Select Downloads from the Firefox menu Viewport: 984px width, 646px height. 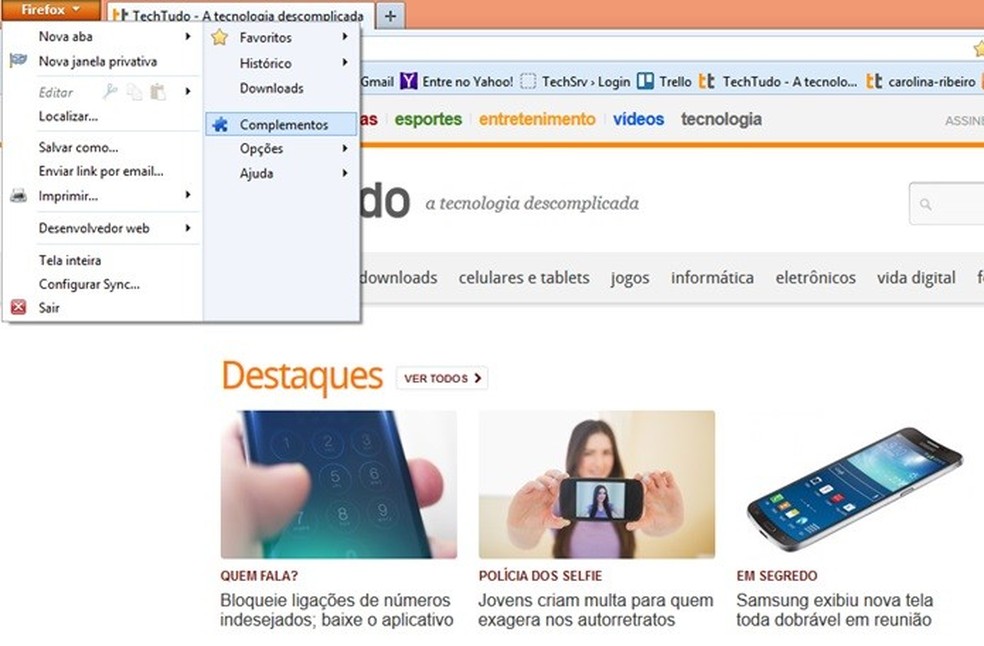coord(272,88)
